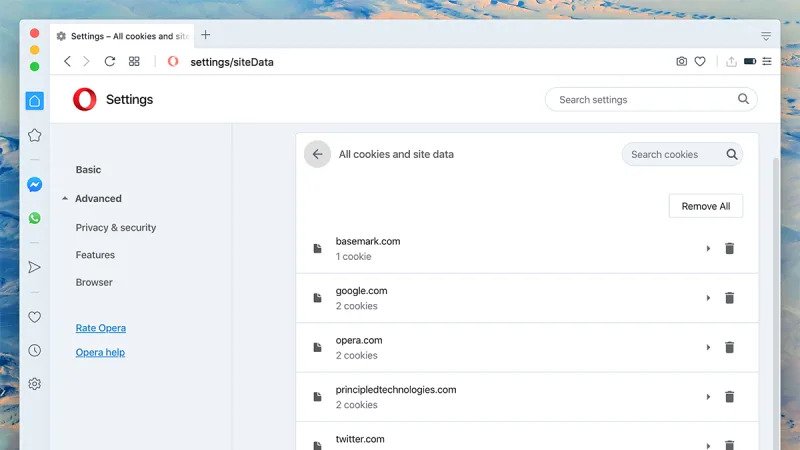Click the back arrow beside All cookies
This screenshot has height=450, width=800.
(317, 154)
